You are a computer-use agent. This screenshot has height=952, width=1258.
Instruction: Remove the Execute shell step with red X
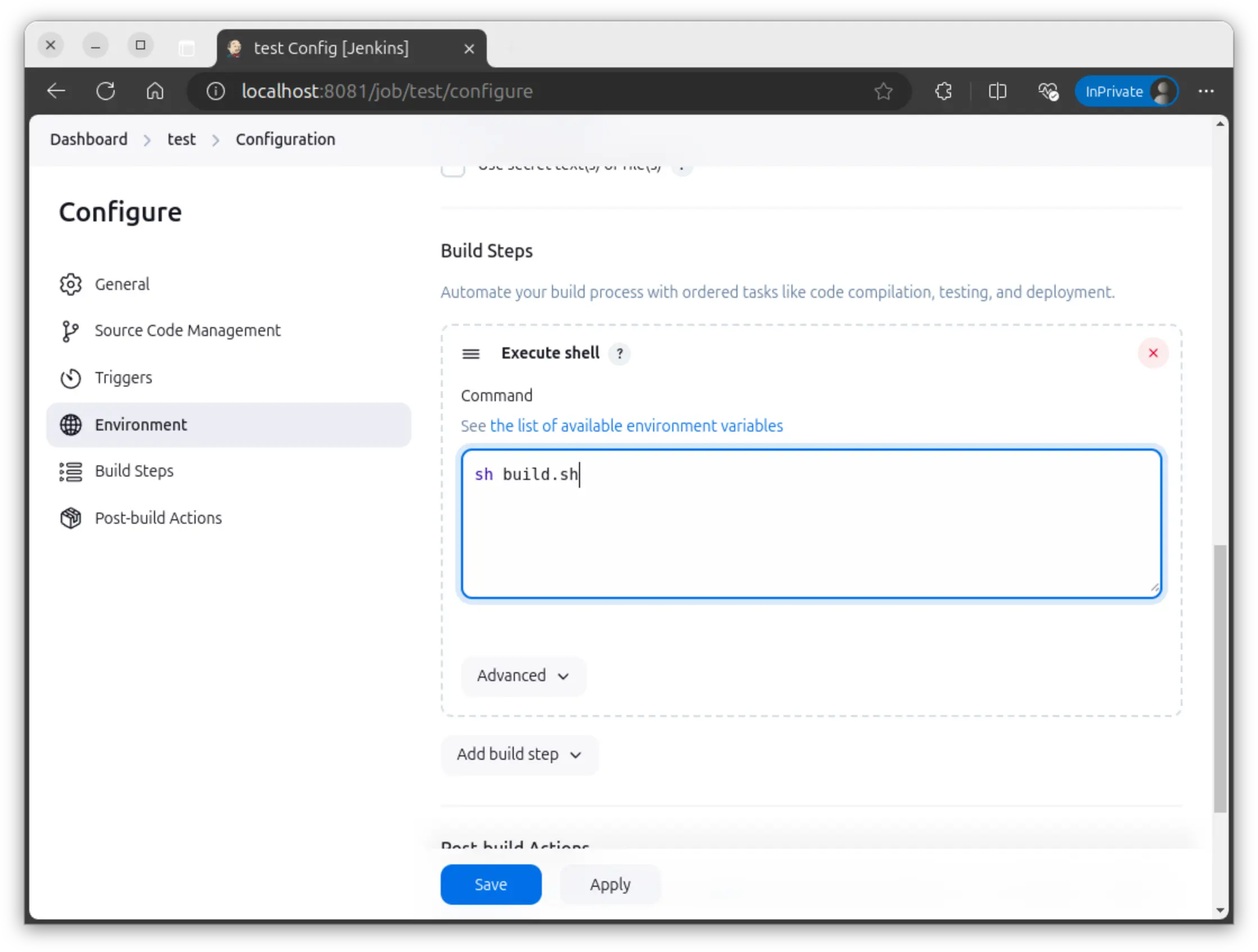tap(1153, 353)
